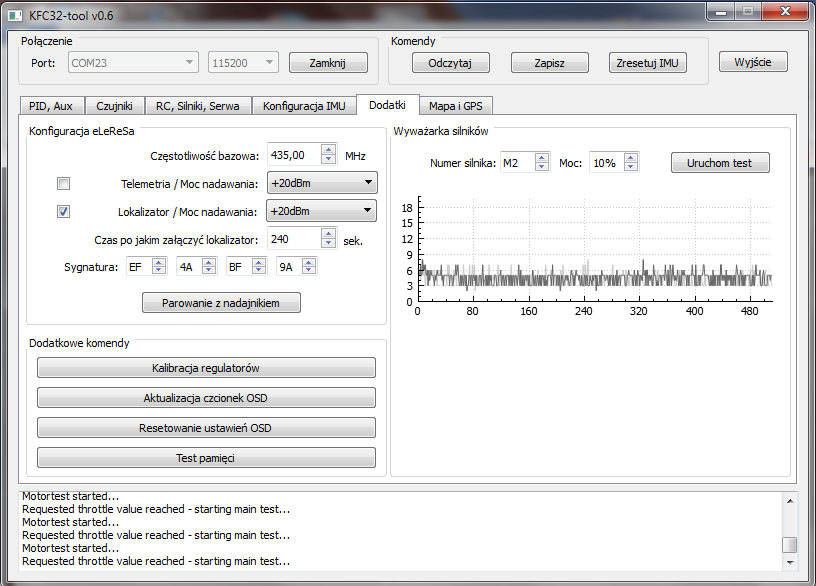Click the Zresetuj IMU button

(x=648, y=63)
